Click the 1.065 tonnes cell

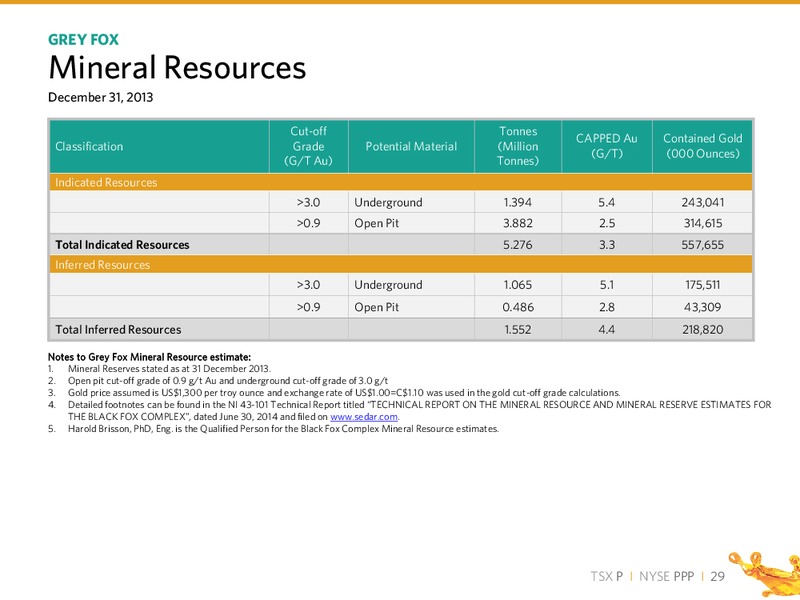(x=517, y=285)
